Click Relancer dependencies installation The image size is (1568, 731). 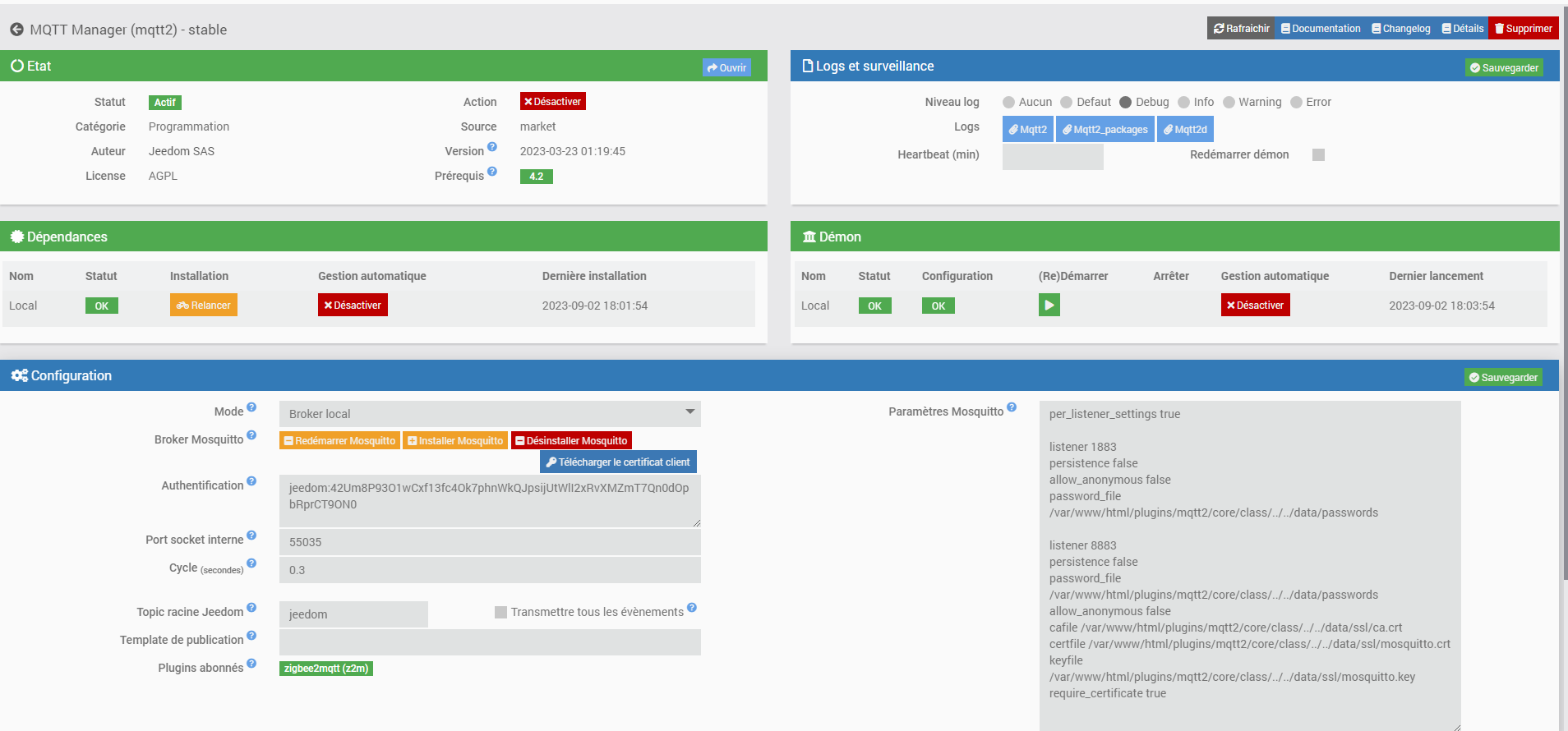[x=204, y=306]
